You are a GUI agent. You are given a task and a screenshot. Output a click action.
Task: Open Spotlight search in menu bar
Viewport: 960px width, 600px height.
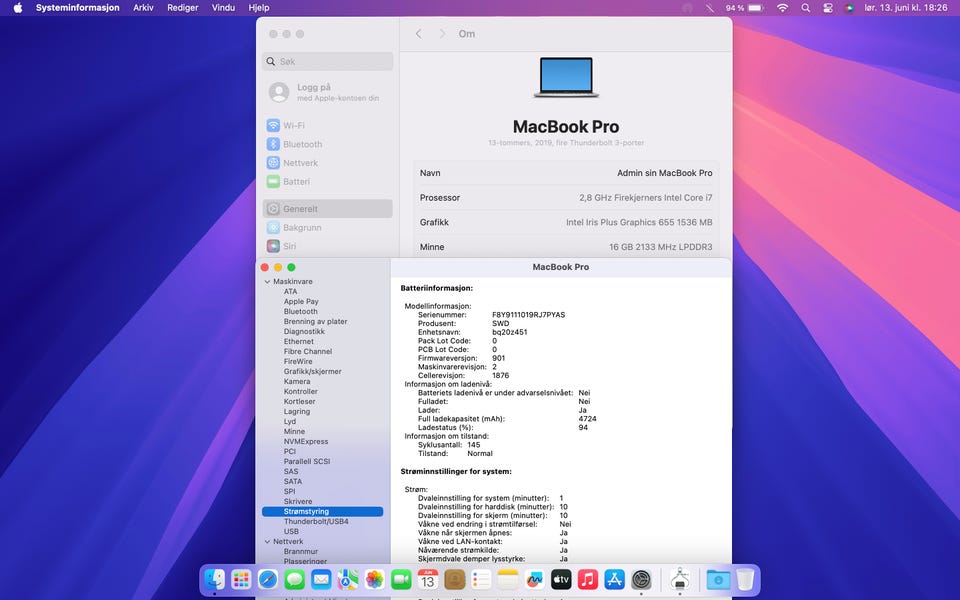tap(806, 8)
